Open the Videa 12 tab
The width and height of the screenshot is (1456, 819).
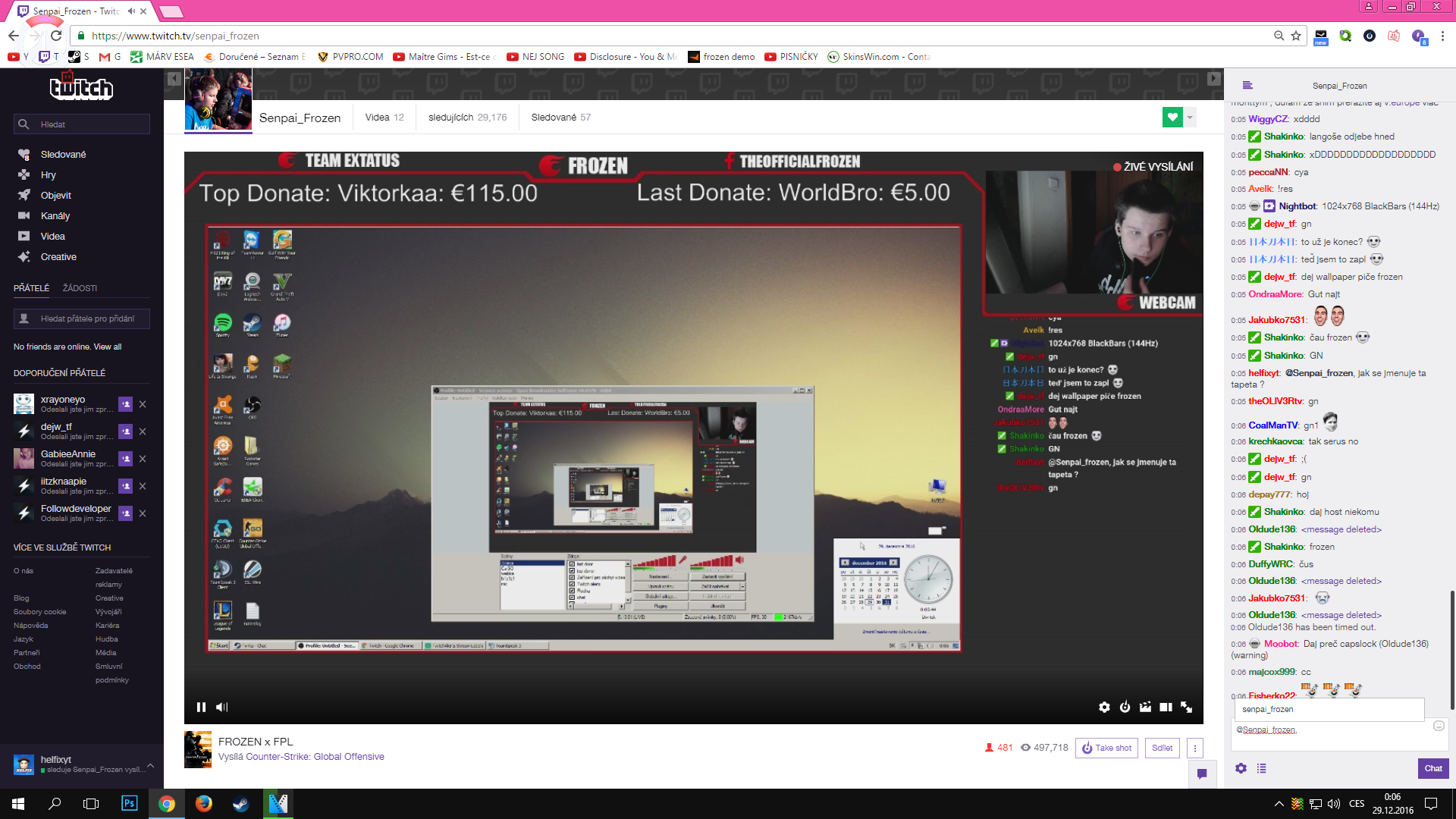click(x=384, y=118)
